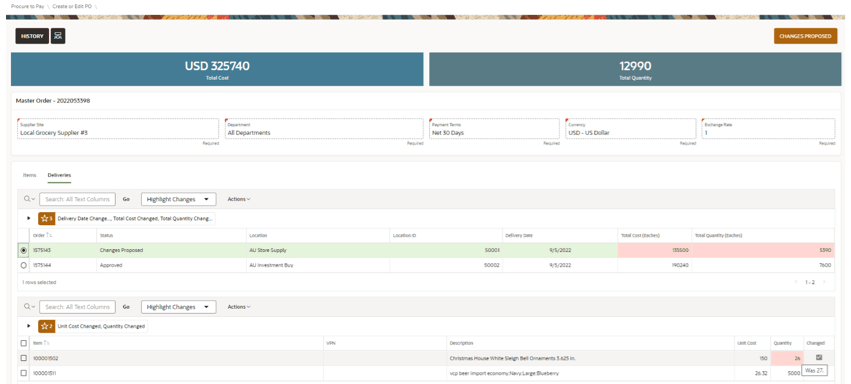Image resolution: width=851 pixels, height=384 pixels.
Task: Select the Deliveries tab
Action: (59, 175)
